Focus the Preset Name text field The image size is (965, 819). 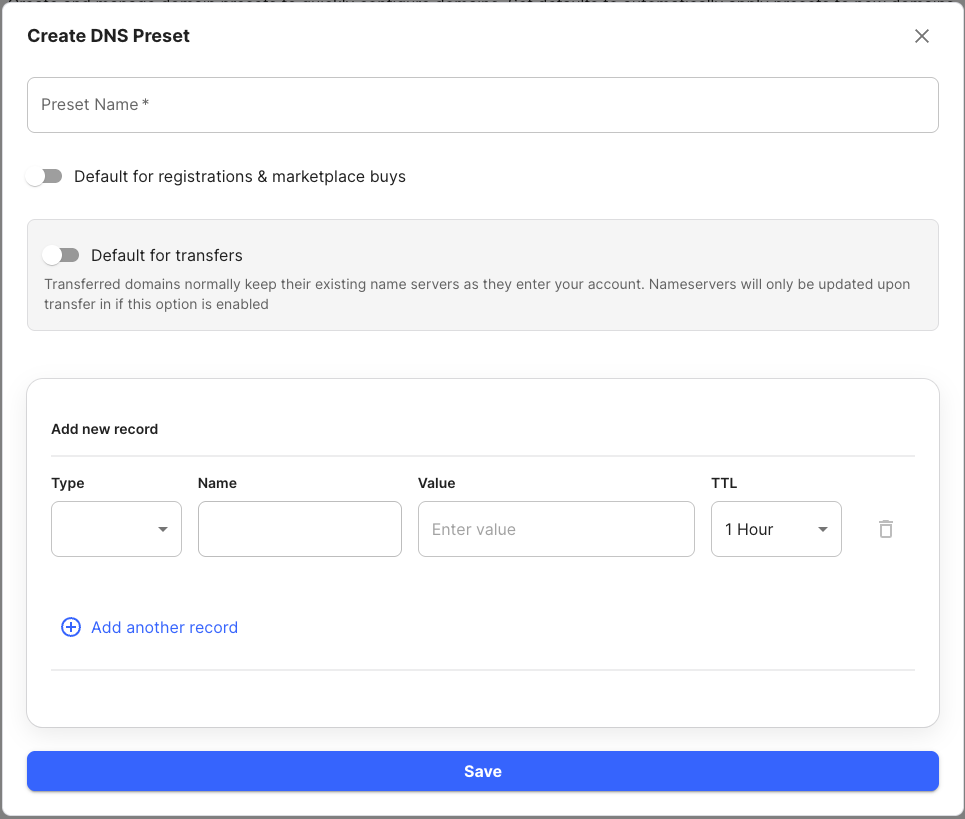[482, 105]
